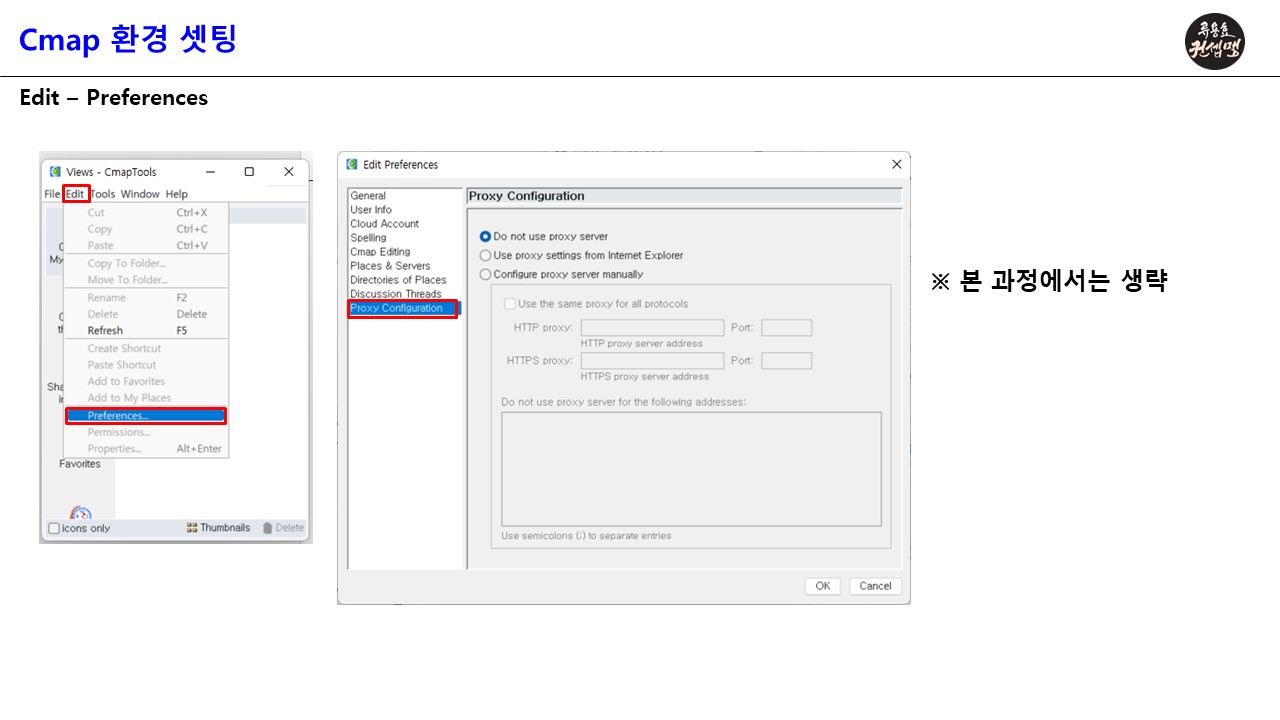
Task: Click Paste Shortcut entry
Action: coord(146,365)
